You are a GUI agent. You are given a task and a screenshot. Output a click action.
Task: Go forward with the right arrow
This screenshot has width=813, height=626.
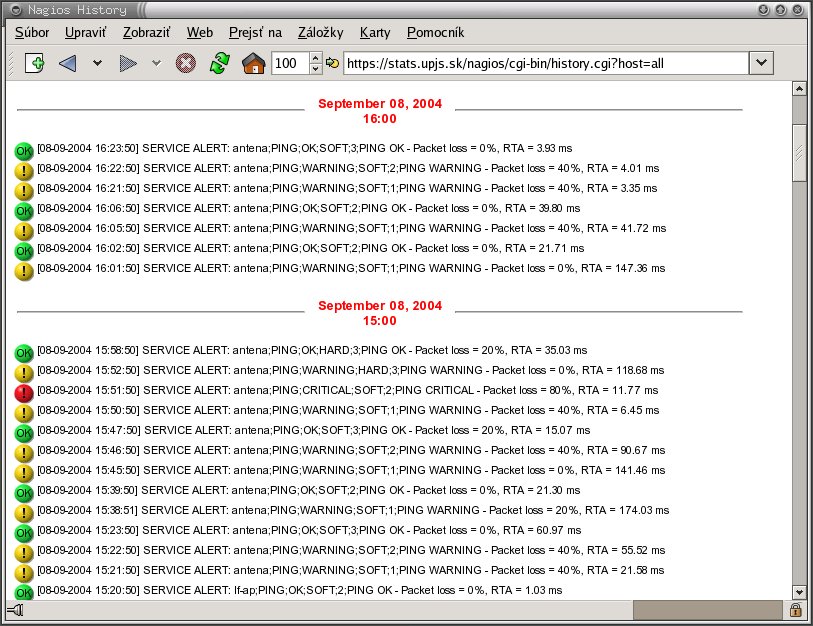coord(128,63)
